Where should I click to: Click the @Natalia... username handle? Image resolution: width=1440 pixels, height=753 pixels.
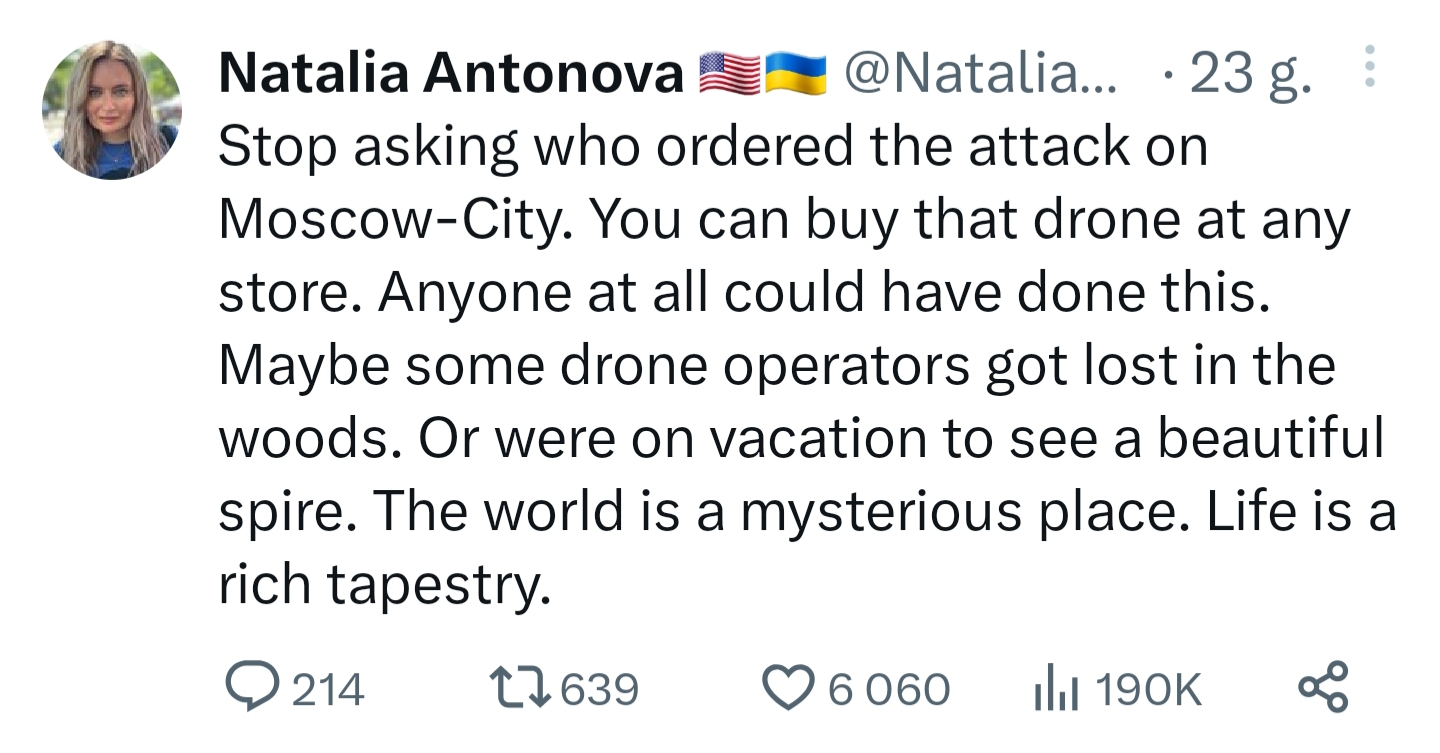[982, 73]
